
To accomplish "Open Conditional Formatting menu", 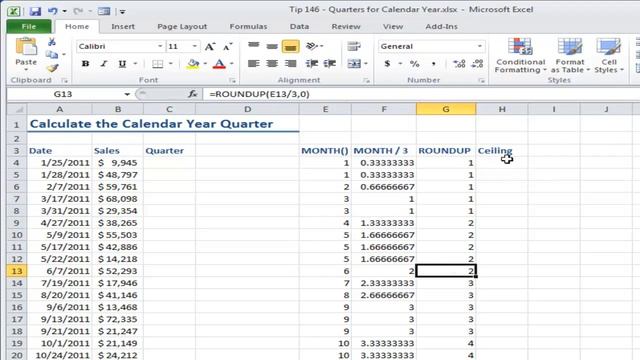I will 520,56.
